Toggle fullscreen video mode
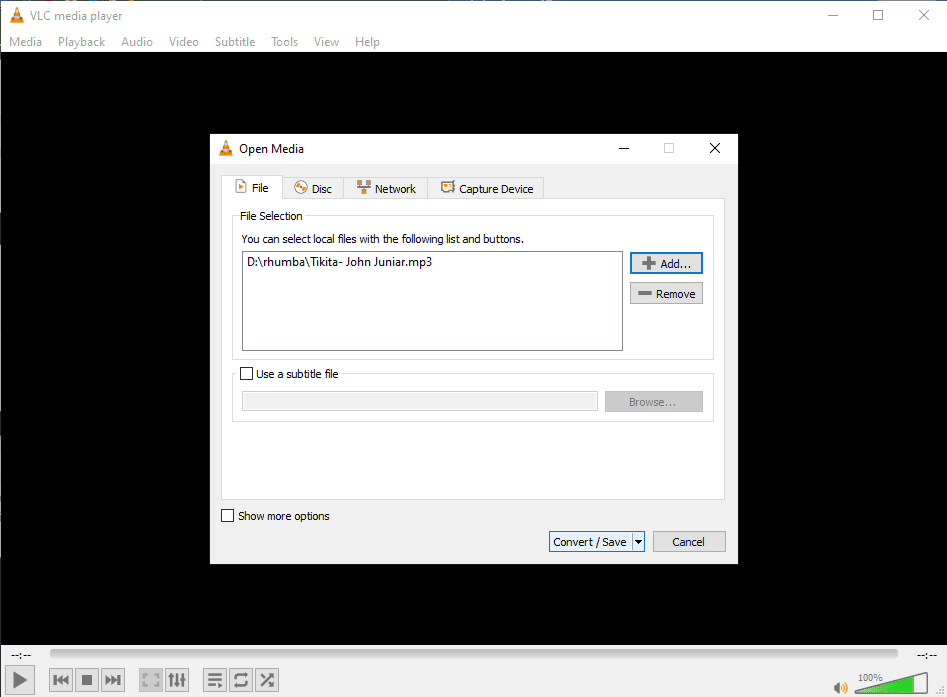This screenshot has width=947, height=697. coord(150,680)
